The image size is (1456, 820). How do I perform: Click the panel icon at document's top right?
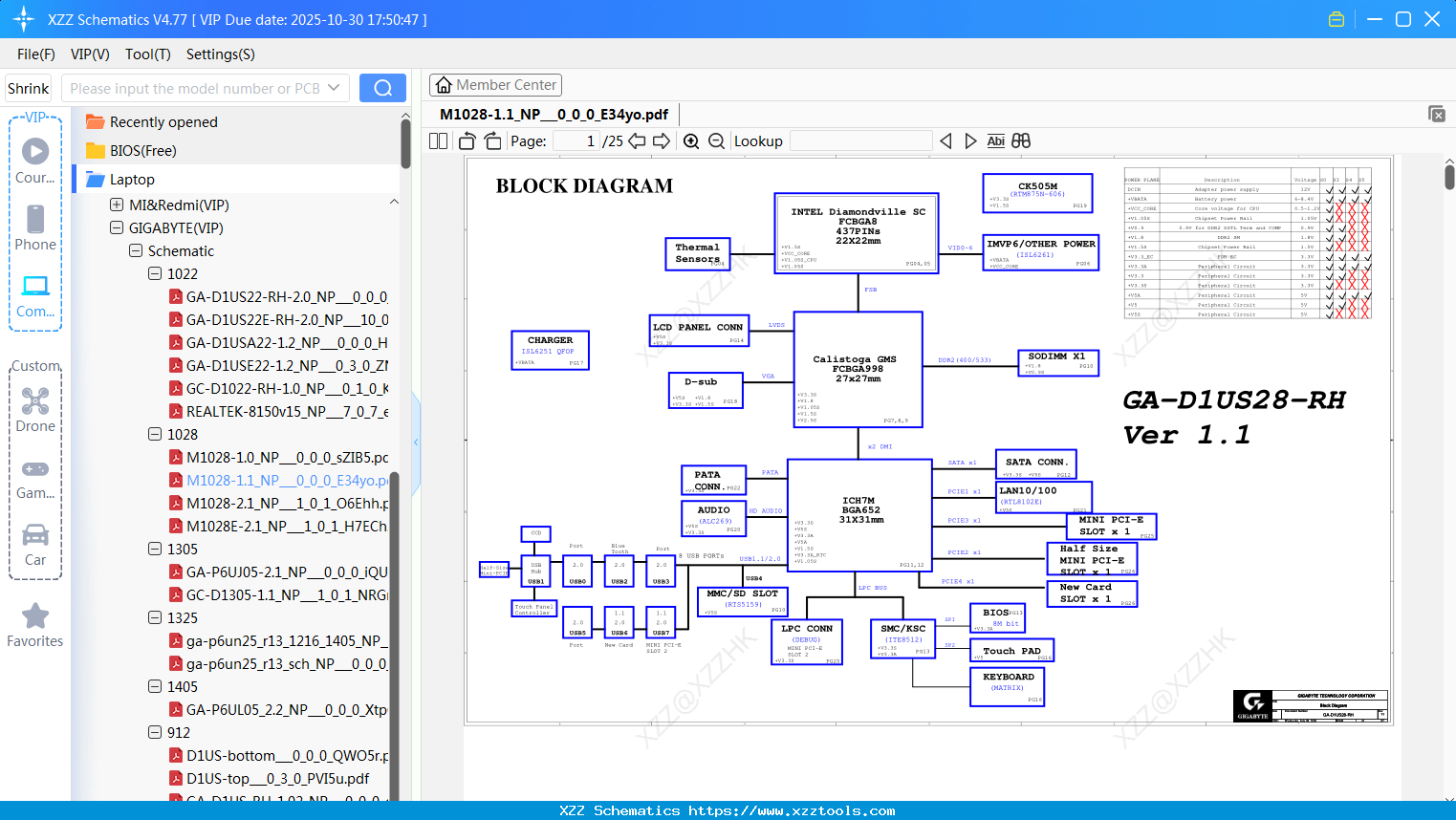[x=1437, y=114]
